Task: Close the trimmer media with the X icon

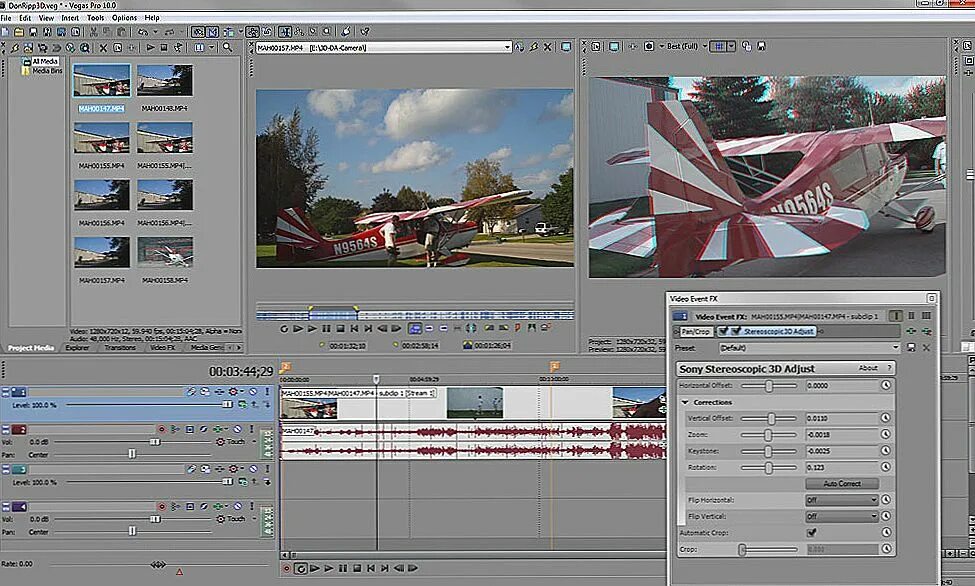Action: [x=547, y=47]
